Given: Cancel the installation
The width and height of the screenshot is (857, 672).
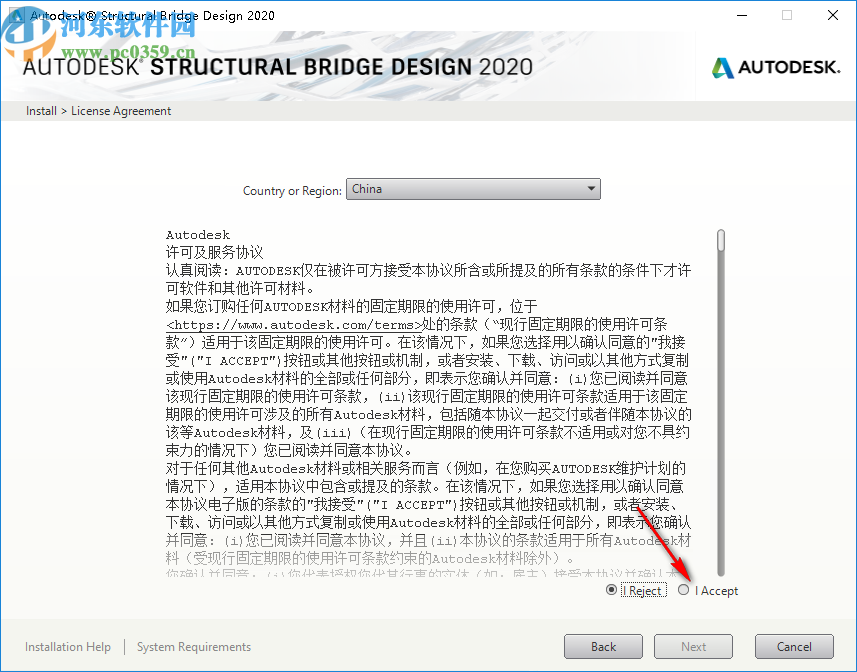Looking at the screenshot, I should click(794, 646).
